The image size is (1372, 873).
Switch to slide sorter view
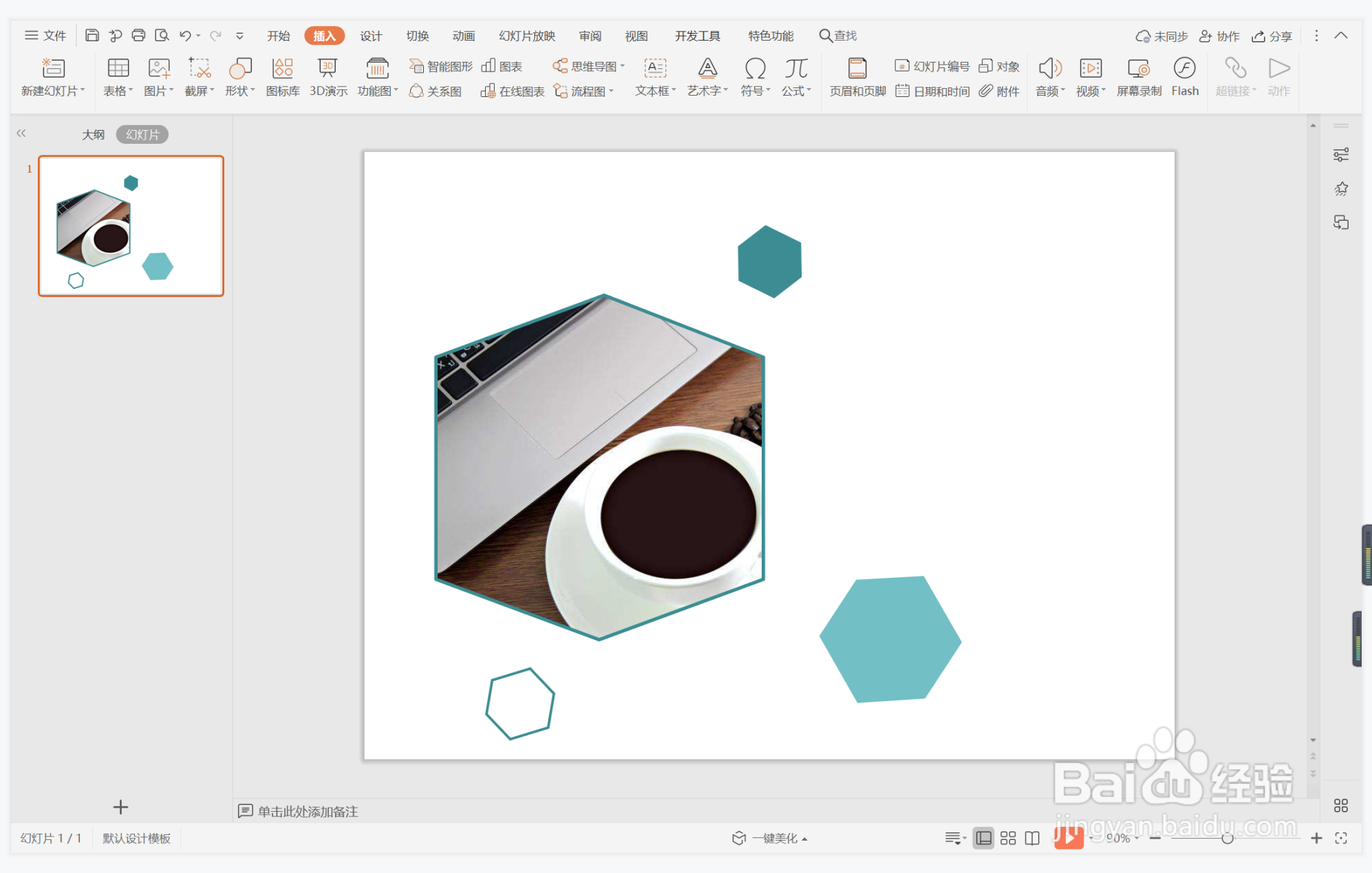(x=1008, y=838)
